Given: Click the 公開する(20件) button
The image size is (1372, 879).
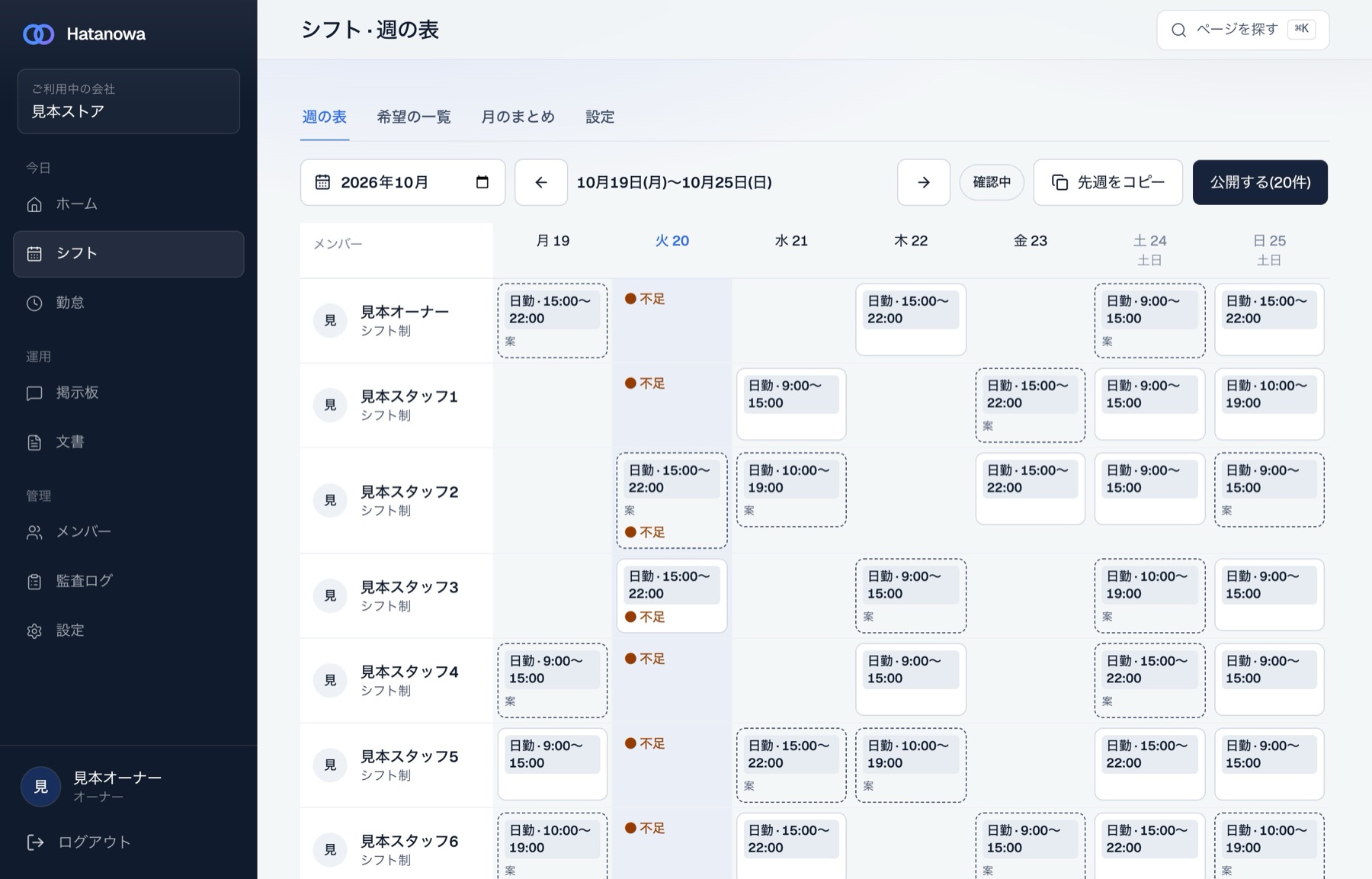Looking at the screenshot, I should [x=1260, y=182].
